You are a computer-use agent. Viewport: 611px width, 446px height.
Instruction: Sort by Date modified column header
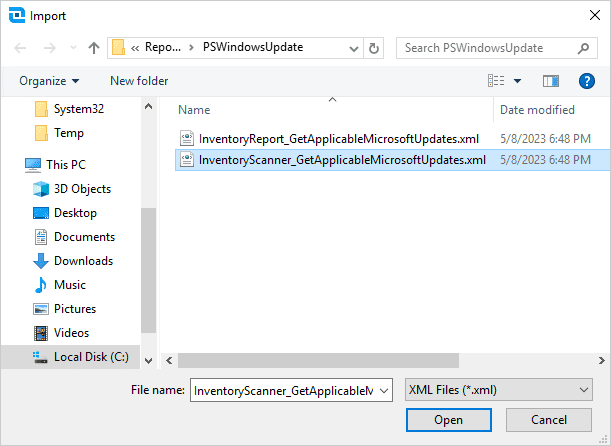point(537,110)
